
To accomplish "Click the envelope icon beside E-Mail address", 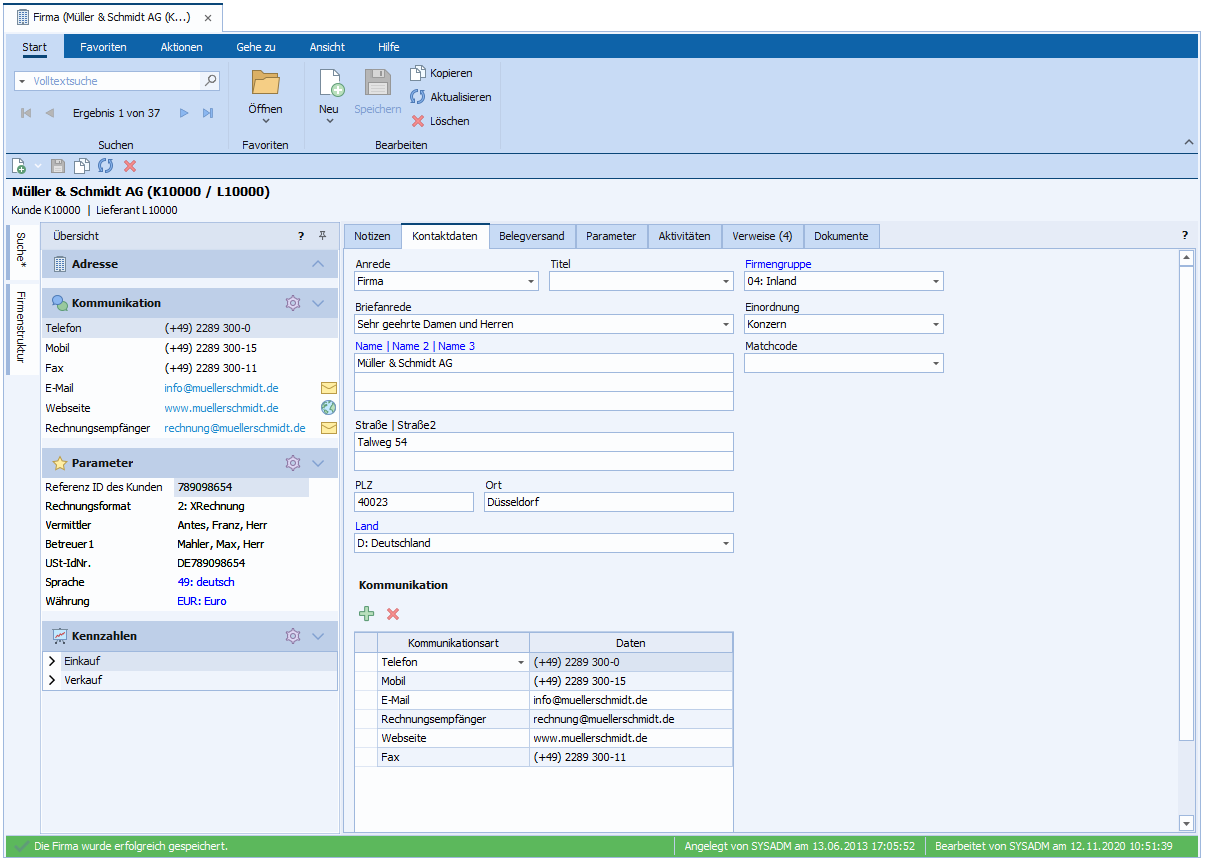I will tap(328, 388).
